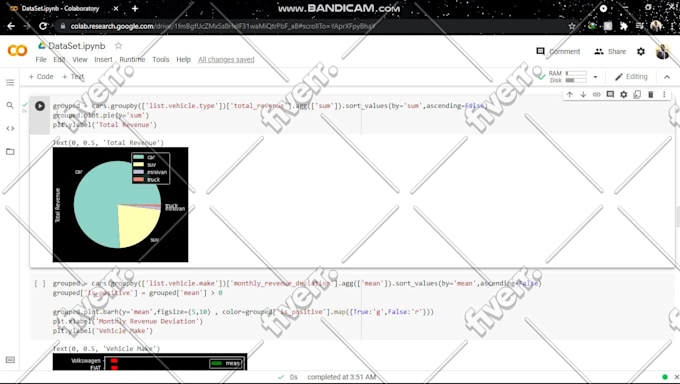
Task: Click the Volkswagen bar chart output
Action: tap(150, 362)
